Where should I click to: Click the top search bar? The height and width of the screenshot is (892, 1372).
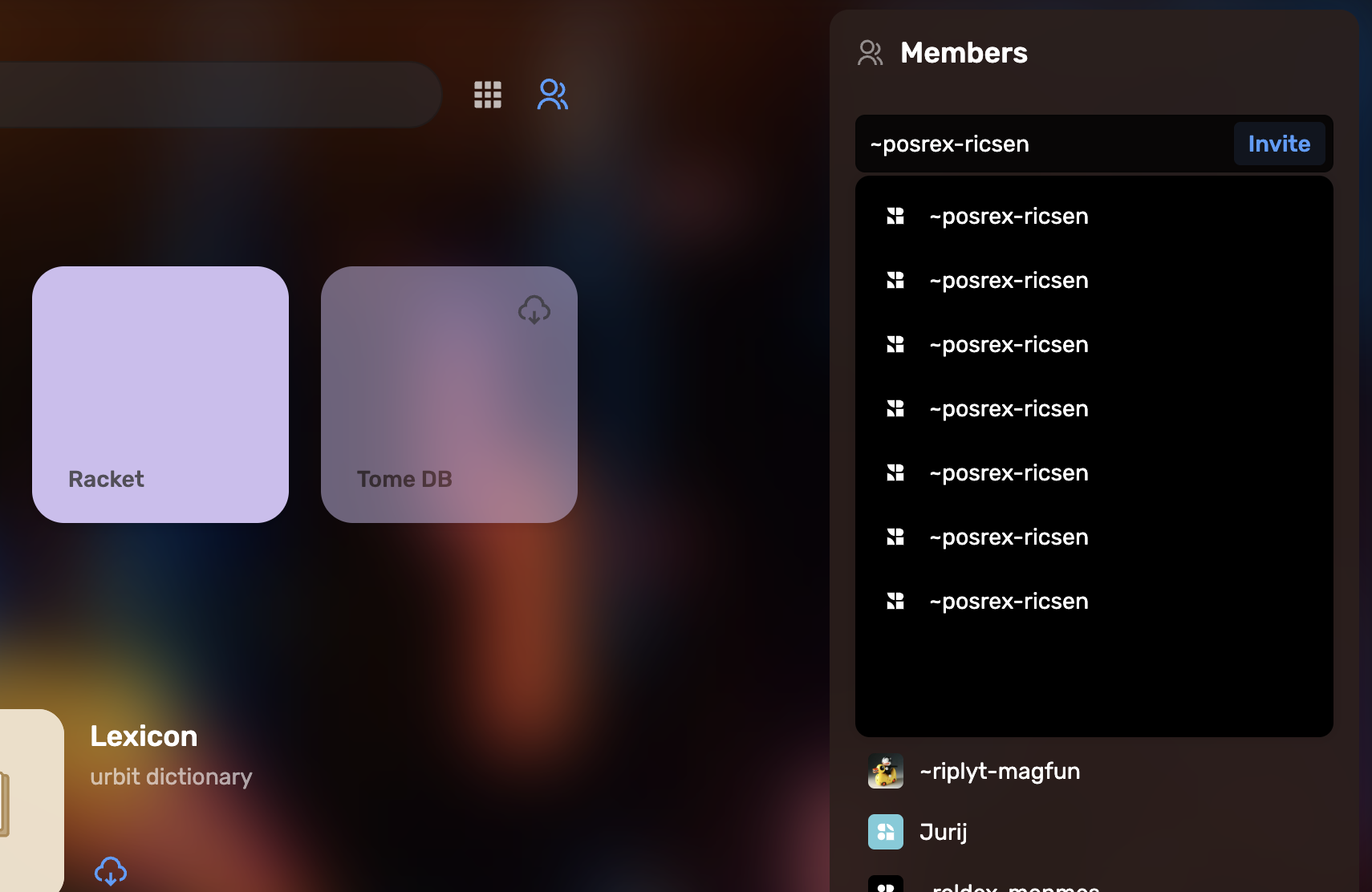(217, 94)
